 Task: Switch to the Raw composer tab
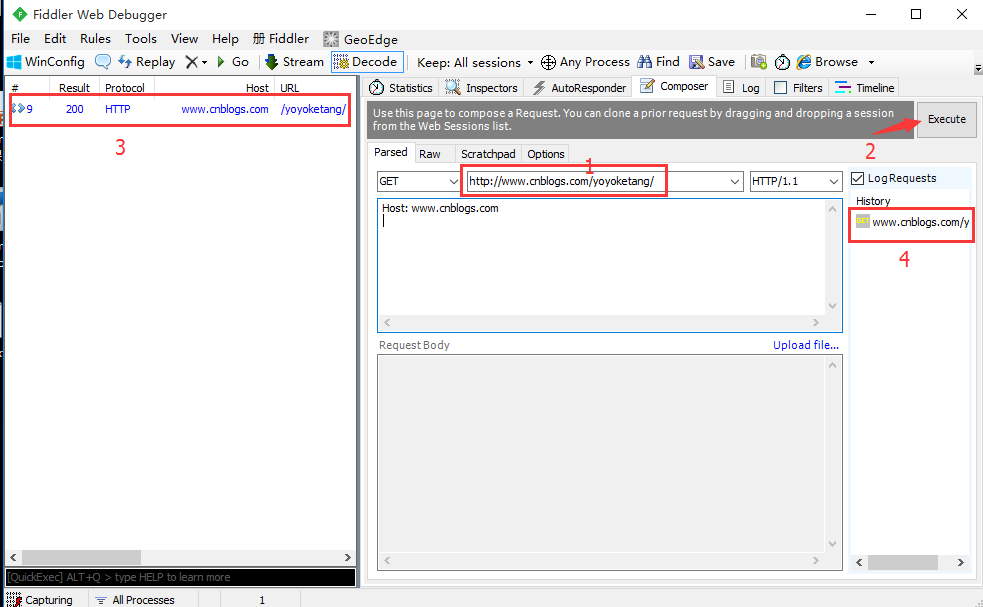coord(433,153)
